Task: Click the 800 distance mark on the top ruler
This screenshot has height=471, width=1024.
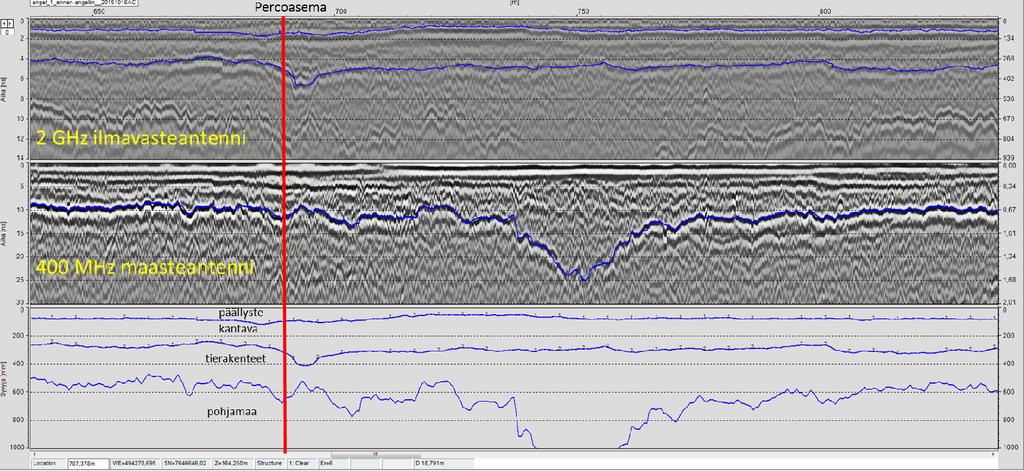Action: click(x=825, y=11)
